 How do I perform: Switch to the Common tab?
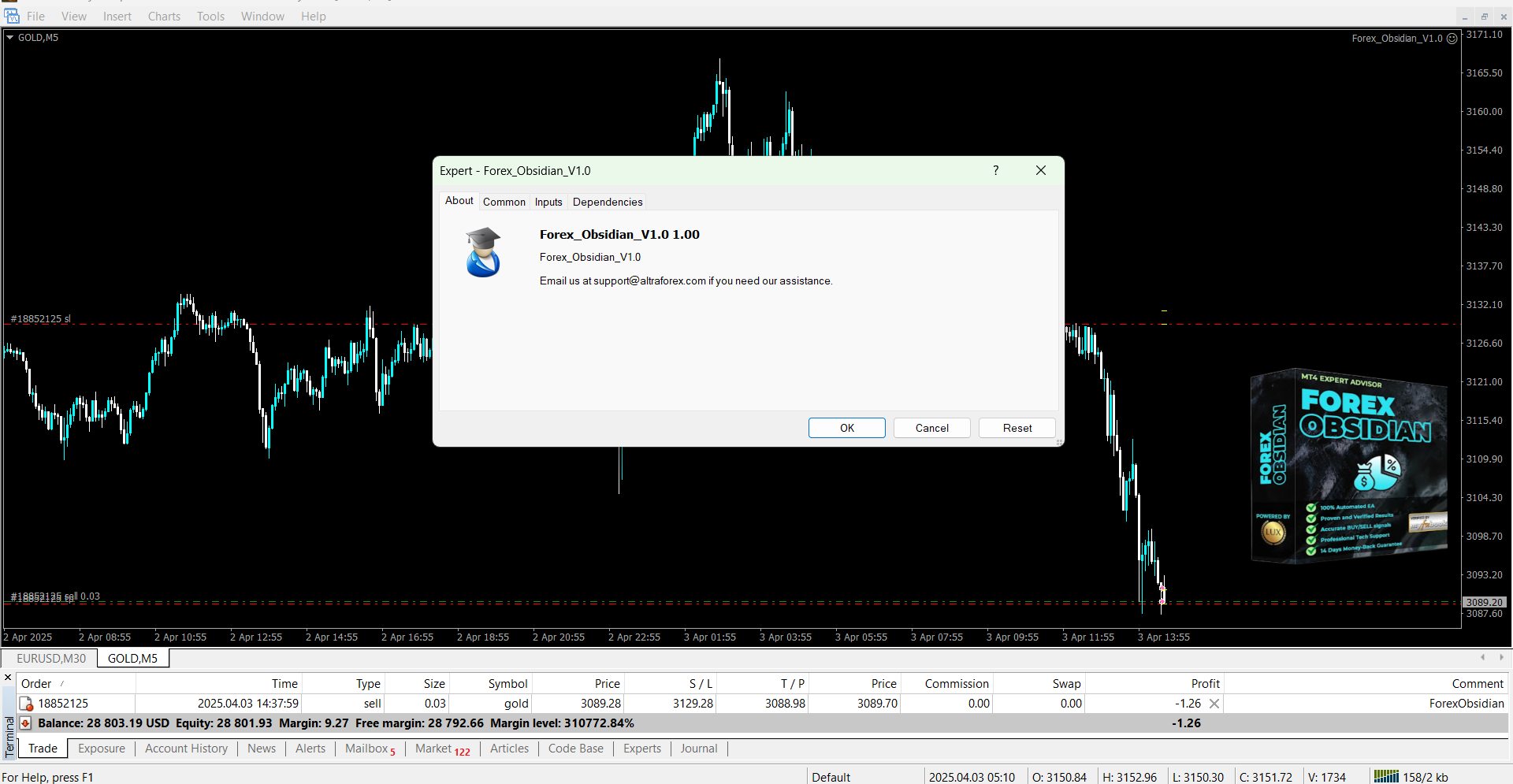pyautogui.click(x=504, y=202)
